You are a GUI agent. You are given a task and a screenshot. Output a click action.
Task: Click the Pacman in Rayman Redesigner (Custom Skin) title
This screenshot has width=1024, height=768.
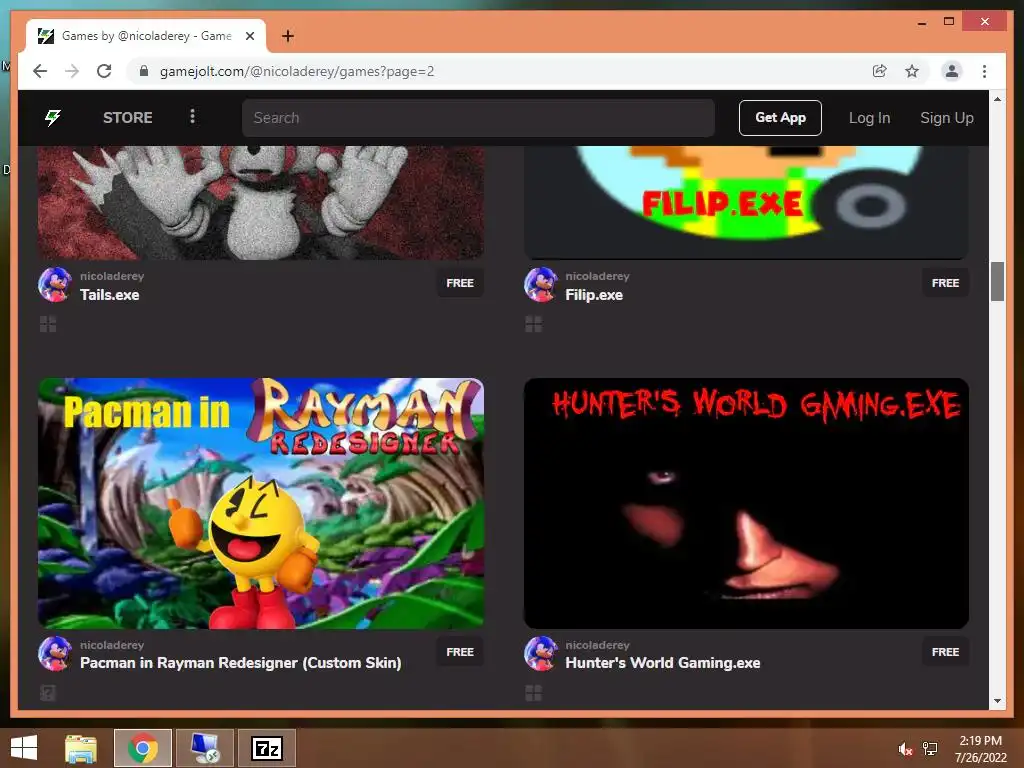[240, 663]
